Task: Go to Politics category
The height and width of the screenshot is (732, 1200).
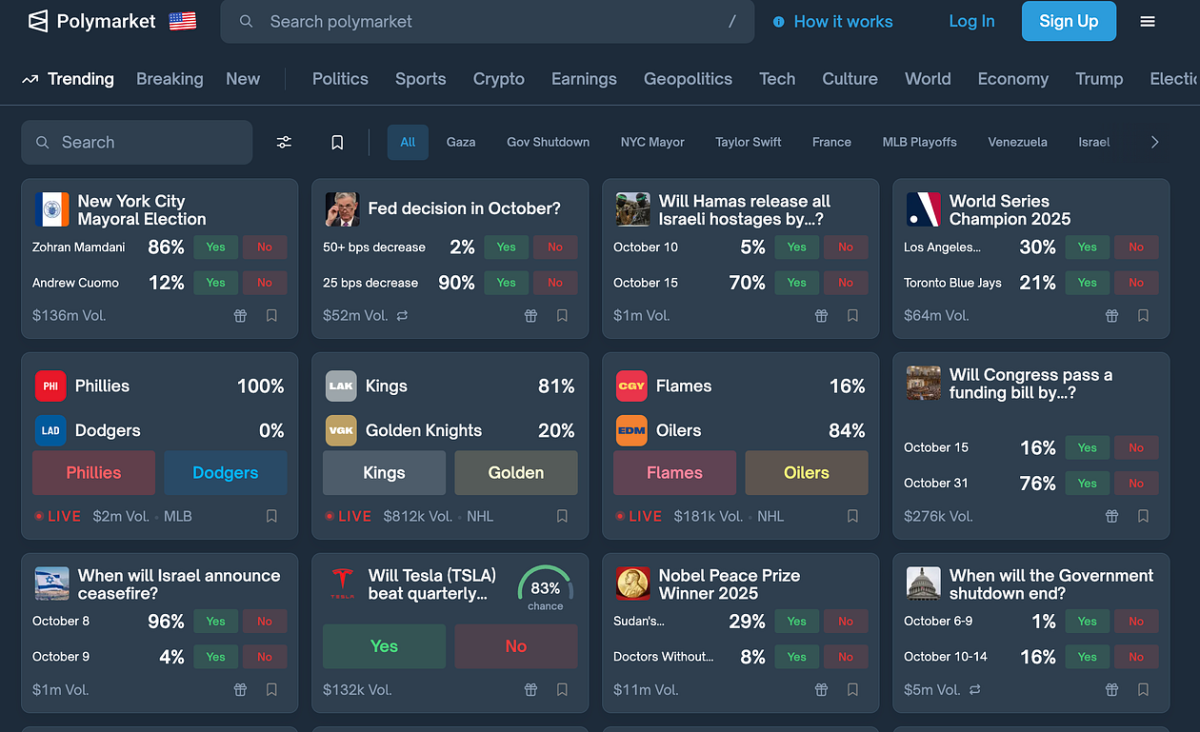Action: [x=340, y=79]
